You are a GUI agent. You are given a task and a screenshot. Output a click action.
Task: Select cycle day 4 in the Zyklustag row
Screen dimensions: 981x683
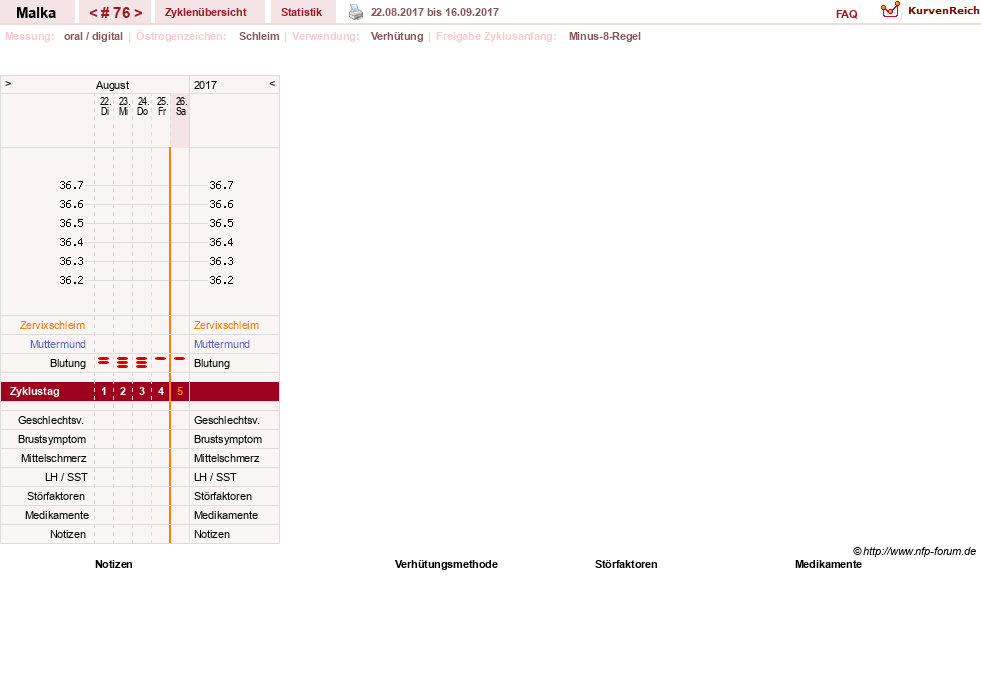(x=161, y=392)
